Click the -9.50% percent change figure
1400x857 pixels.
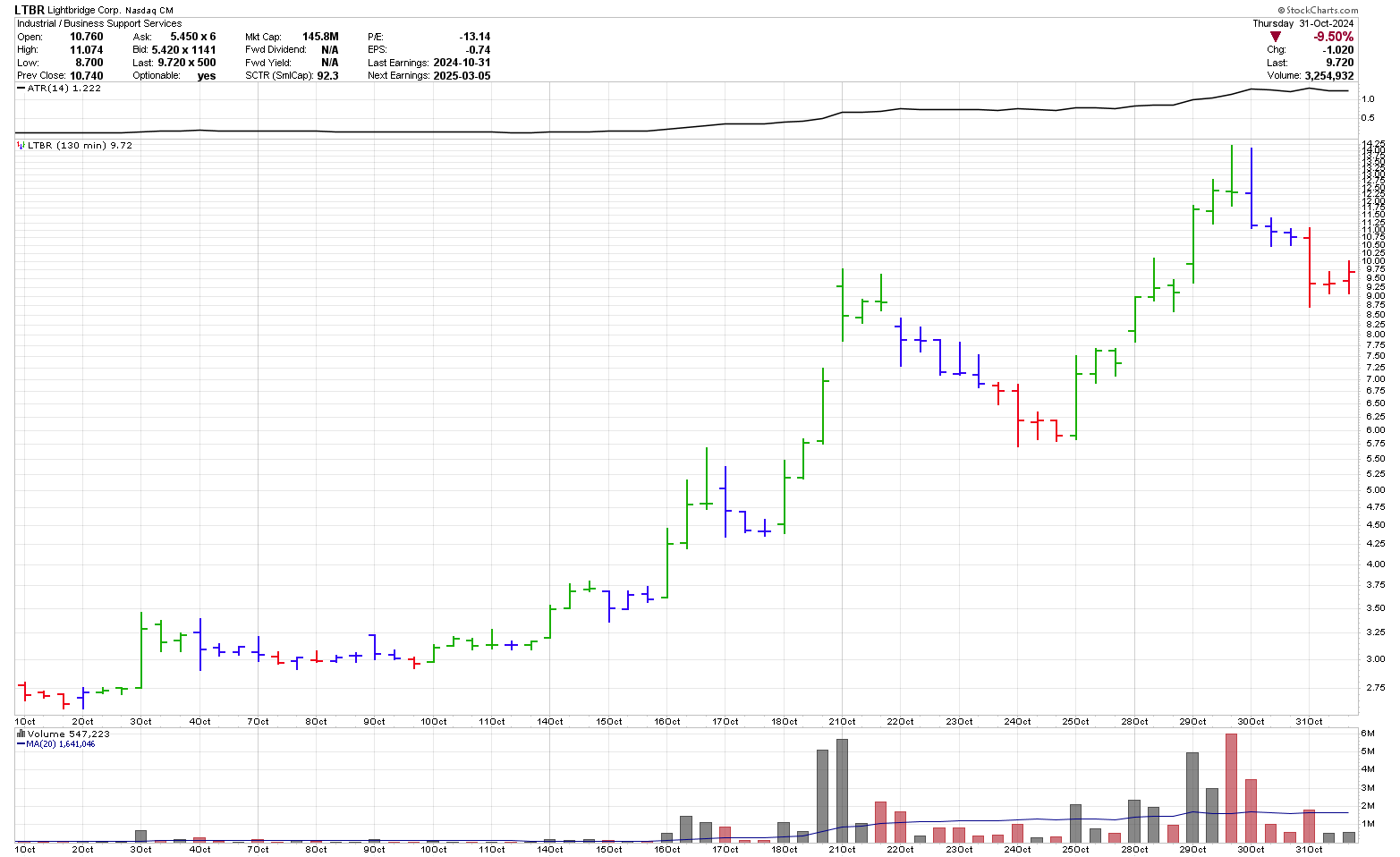click(1333, 37)
